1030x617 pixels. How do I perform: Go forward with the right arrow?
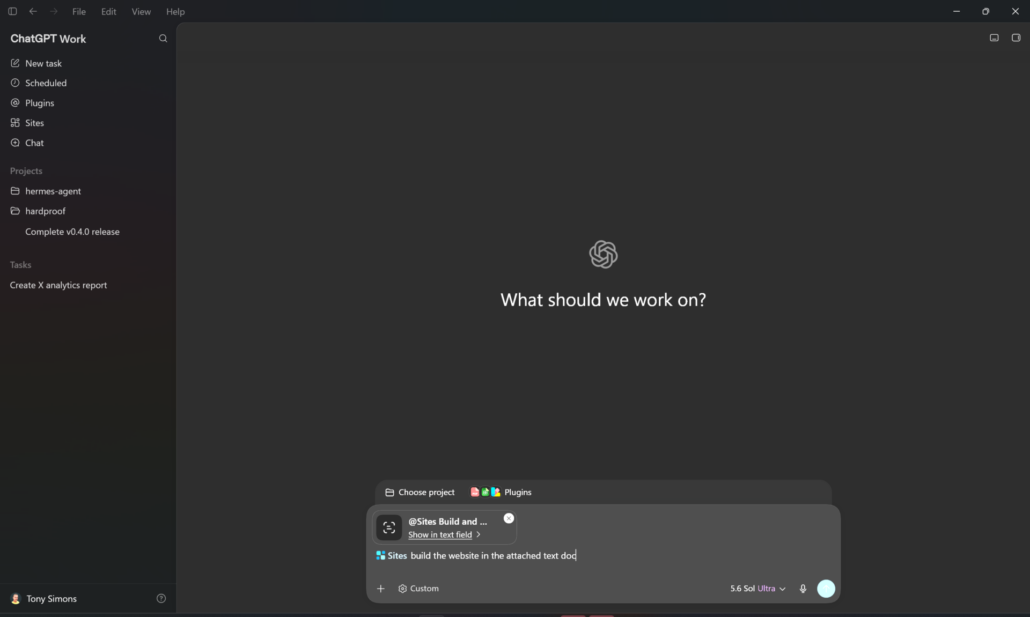pyautogui.click(x=54, y=11)
